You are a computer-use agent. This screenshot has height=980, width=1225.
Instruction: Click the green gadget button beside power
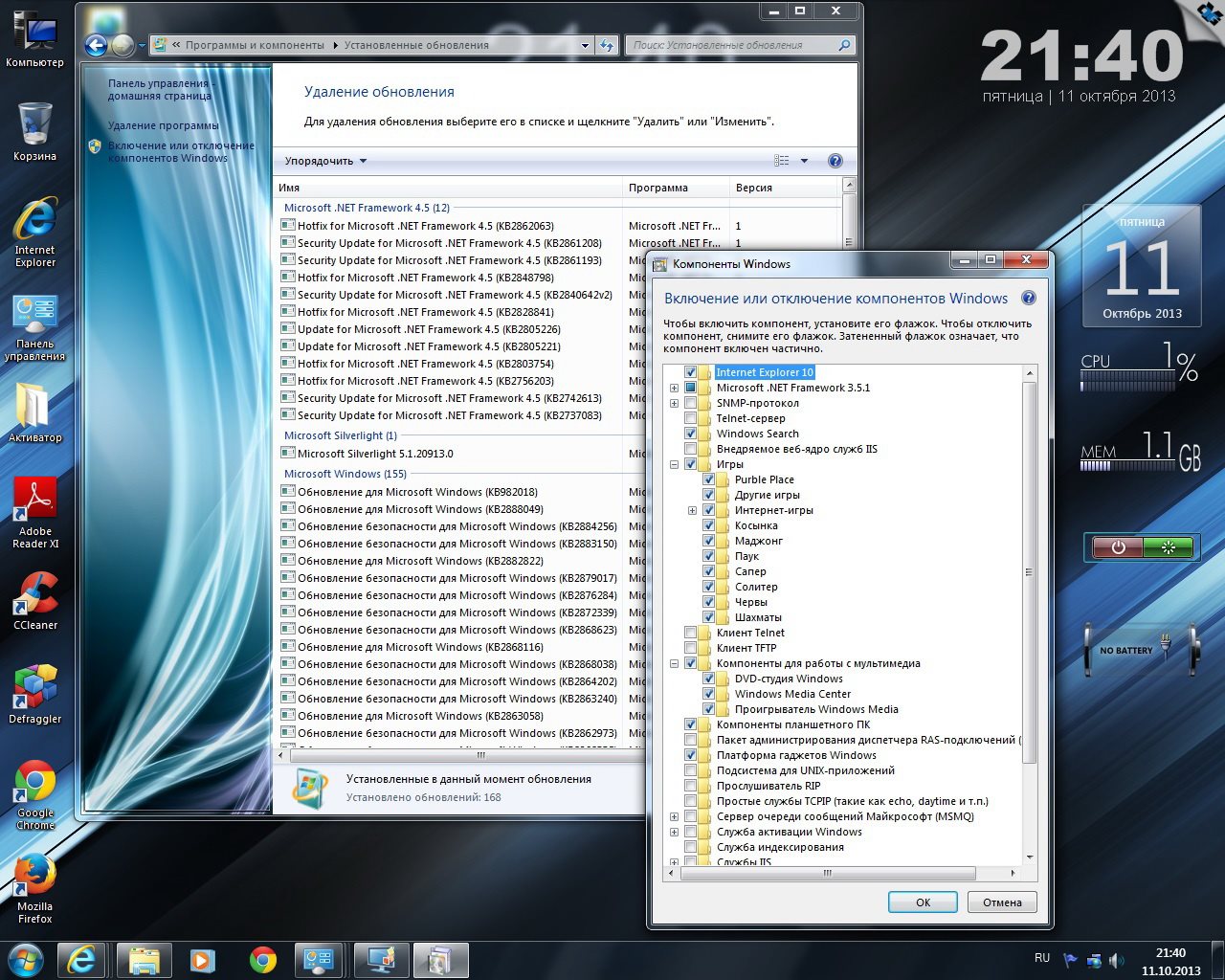[x=1168, y=547]
